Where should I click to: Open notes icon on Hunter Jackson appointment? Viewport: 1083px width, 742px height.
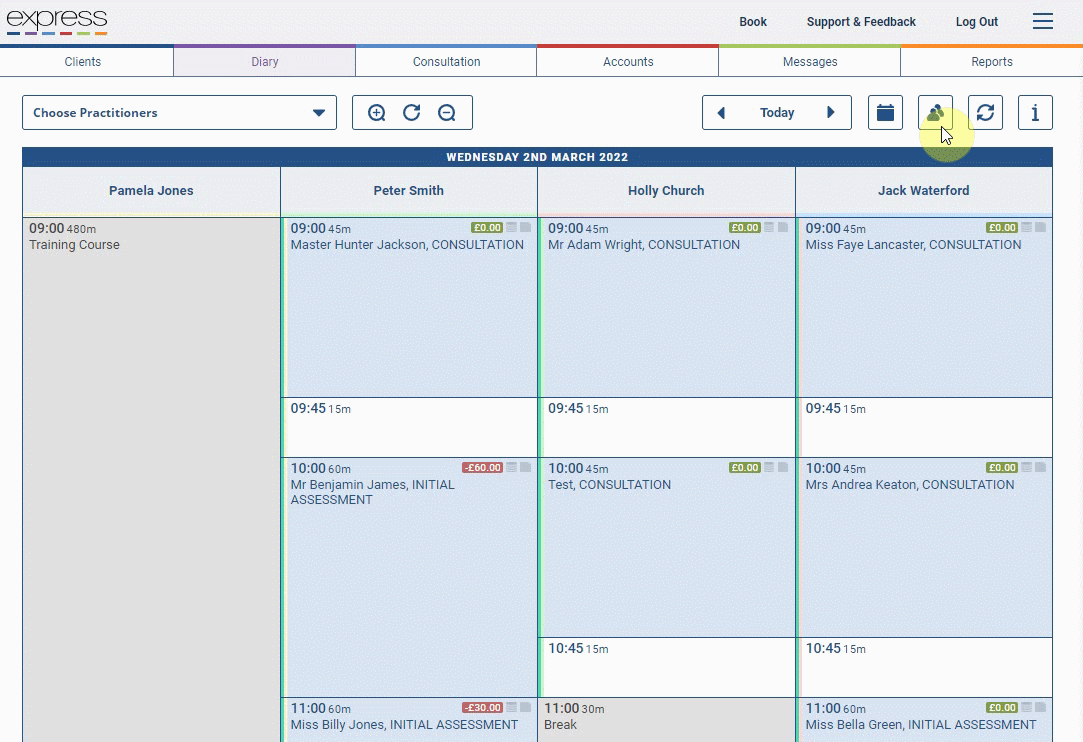512,227
